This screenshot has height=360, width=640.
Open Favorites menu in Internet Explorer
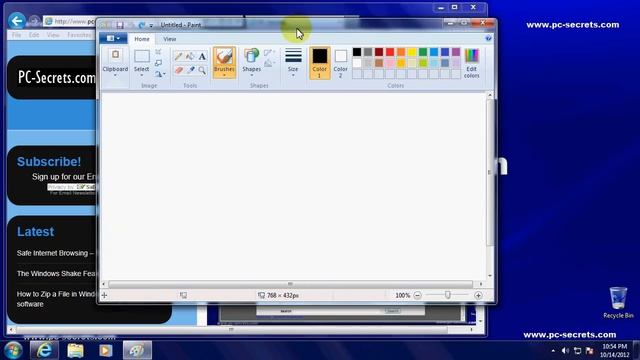pyautogui.click(x=80, y=35)
